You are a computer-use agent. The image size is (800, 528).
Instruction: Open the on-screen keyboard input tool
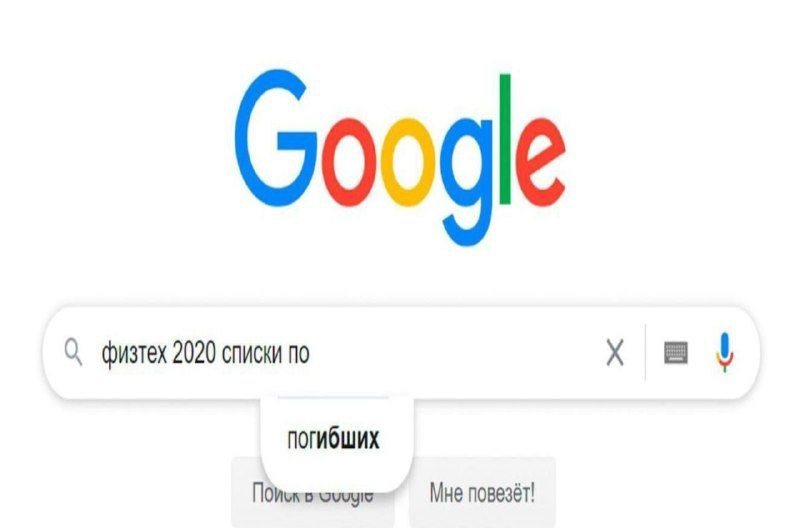[x=676, y=353]
